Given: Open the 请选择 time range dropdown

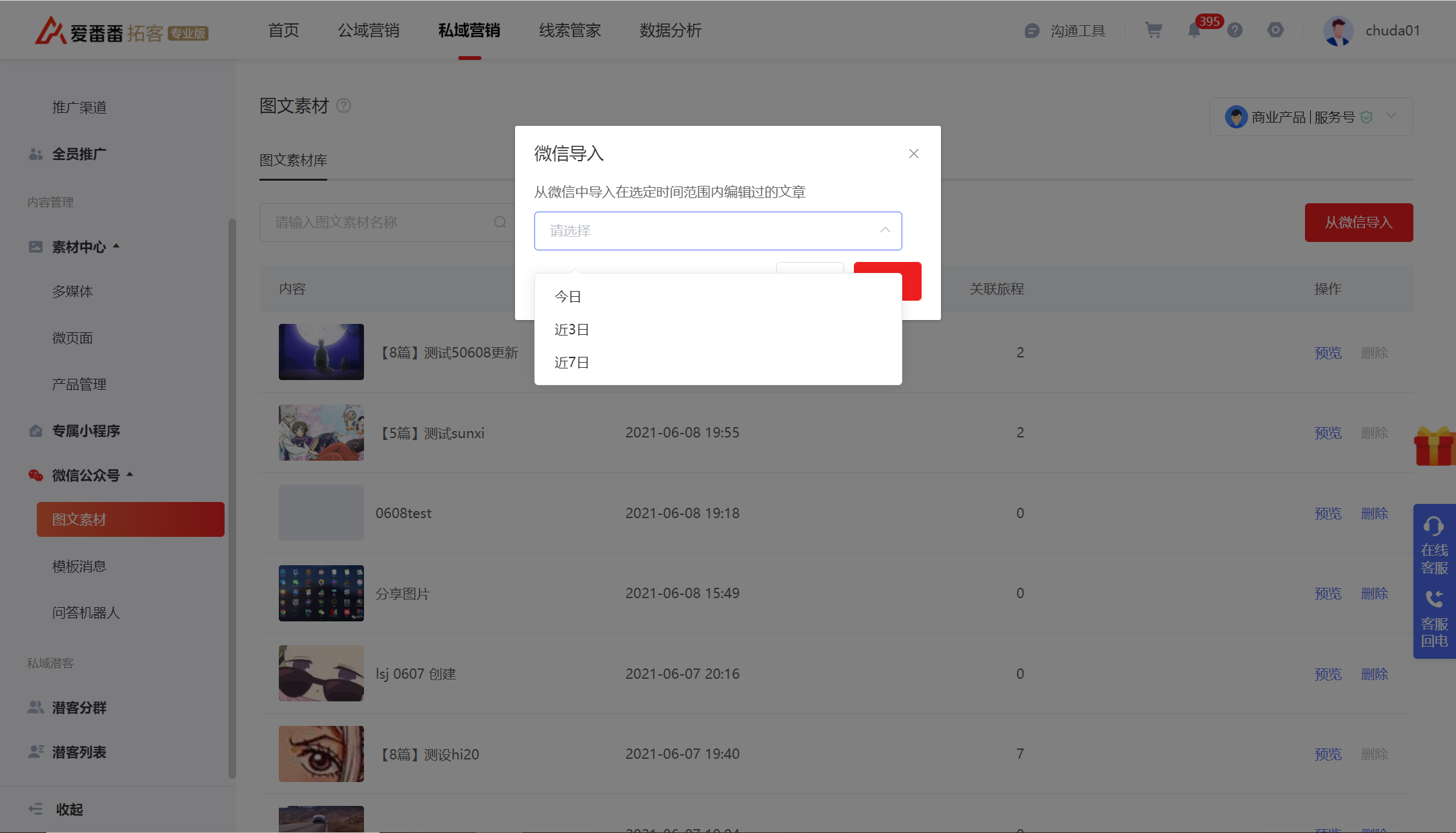Looking at the screenshot, I should coord(718,231).
